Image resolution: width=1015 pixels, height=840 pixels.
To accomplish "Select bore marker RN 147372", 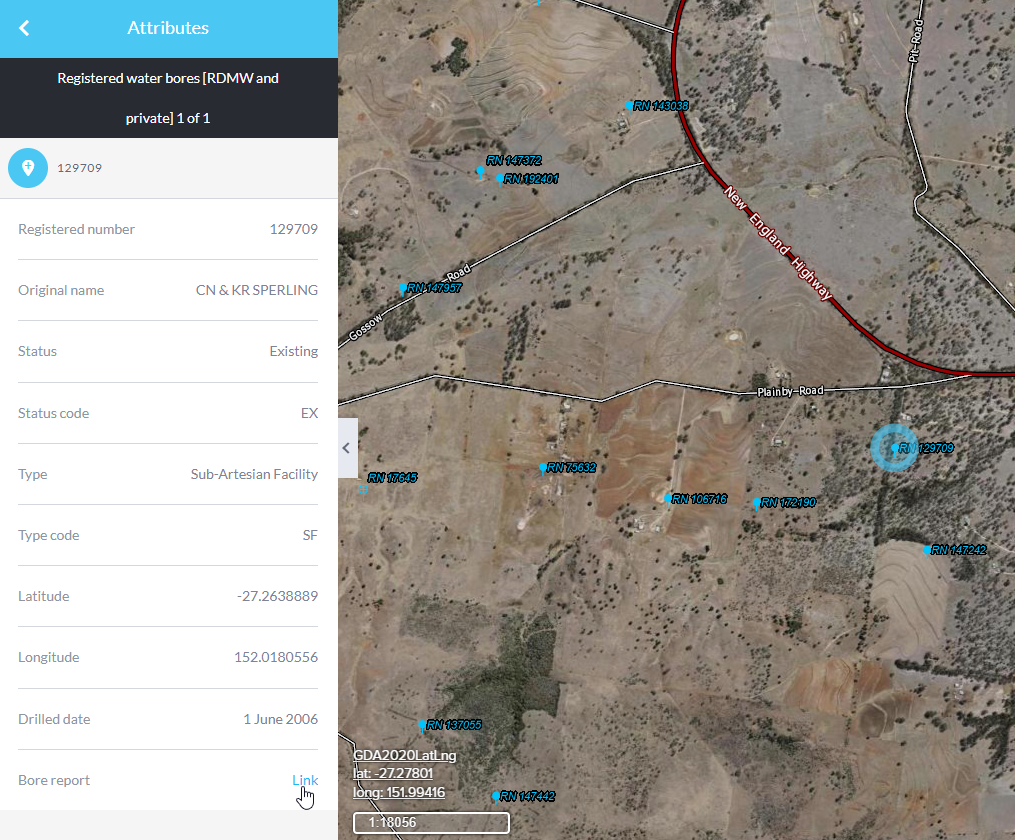I will pyautogui.click(x=481, y=171).
